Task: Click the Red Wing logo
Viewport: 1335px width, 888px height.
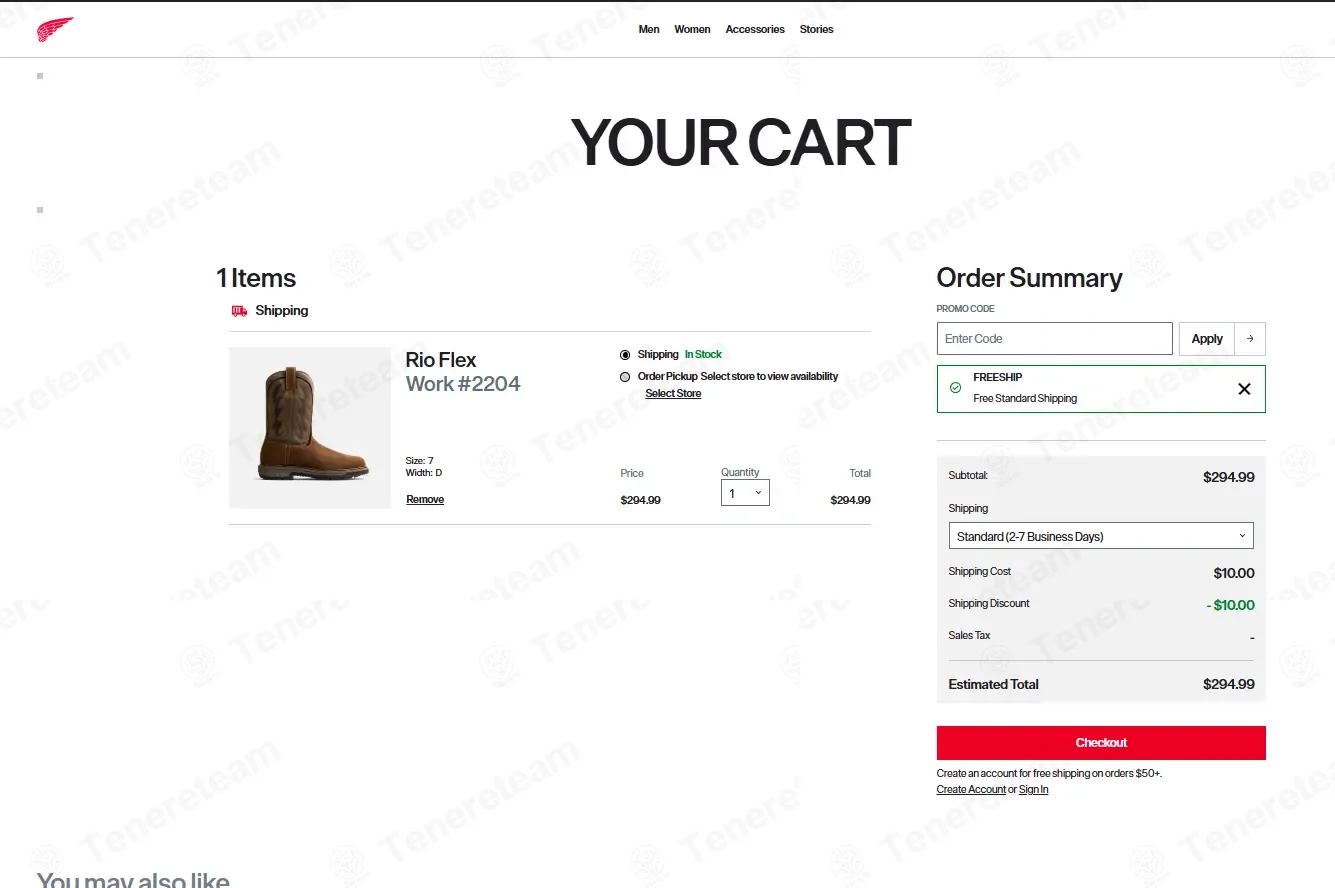Action: [x=55, y=30]
